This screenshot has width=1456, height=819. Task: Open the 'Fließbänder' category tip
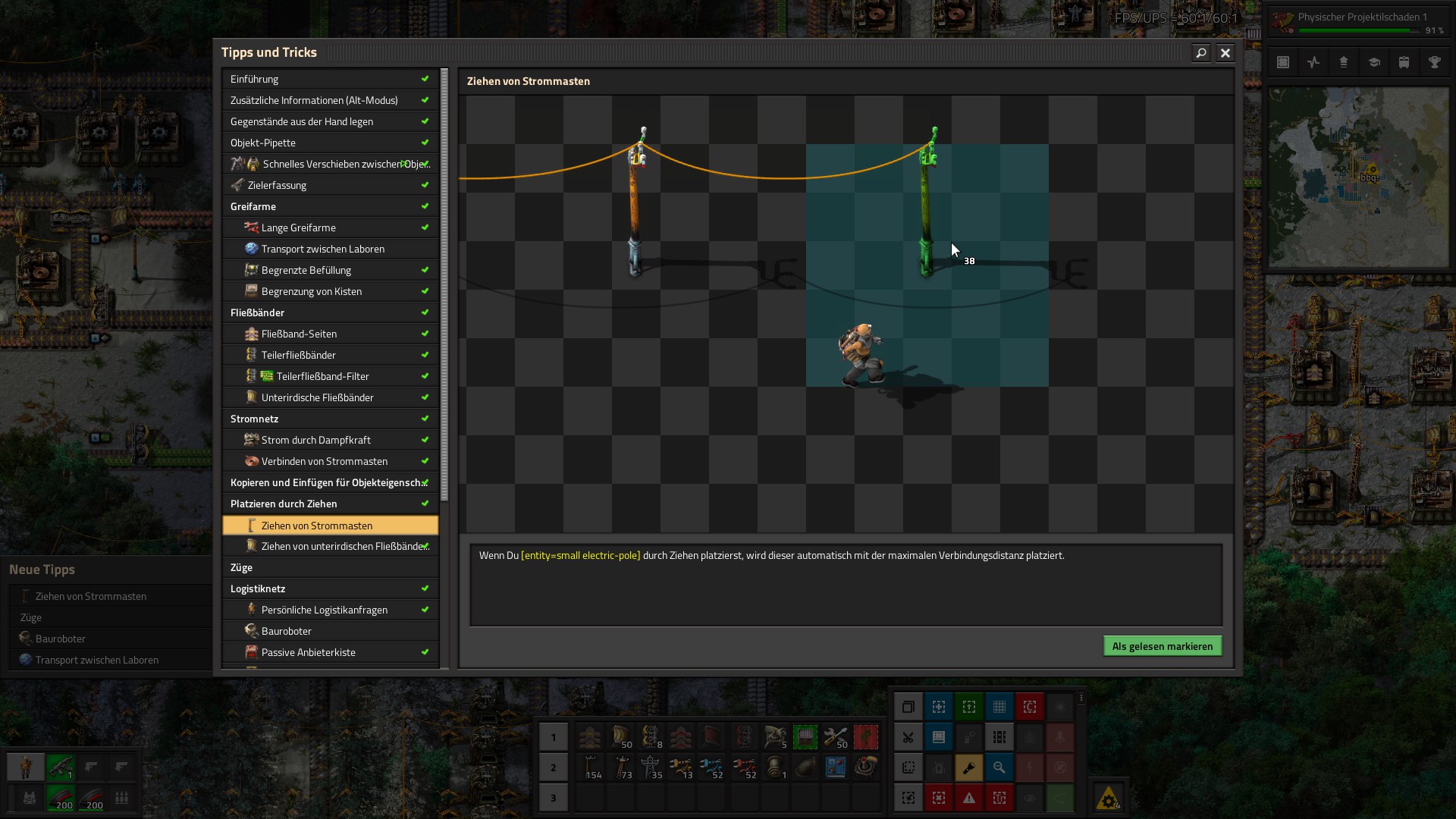tap(331, 312)
